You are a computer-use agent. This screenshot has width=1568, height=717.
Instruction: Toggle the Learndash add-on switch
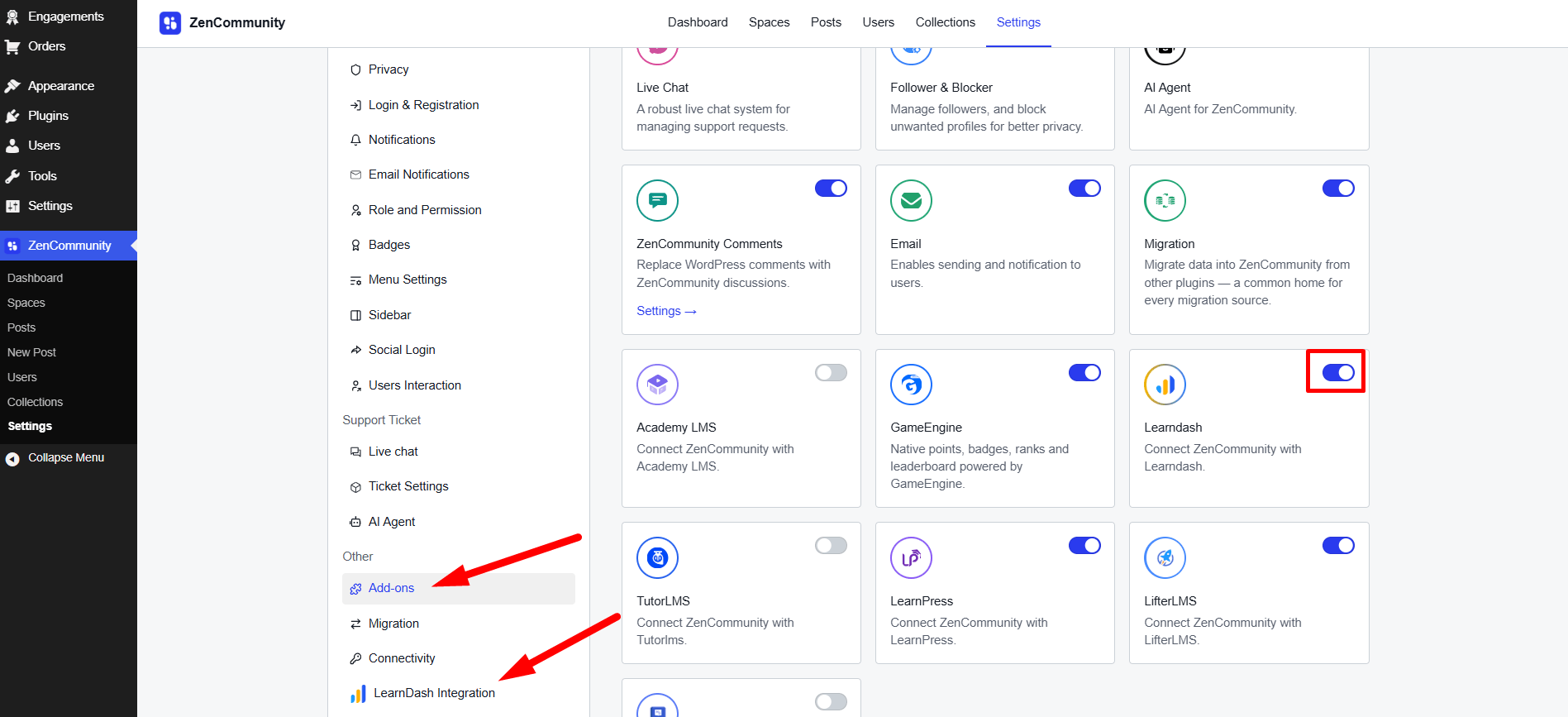pyautogui.click(x=1338, y=373)
